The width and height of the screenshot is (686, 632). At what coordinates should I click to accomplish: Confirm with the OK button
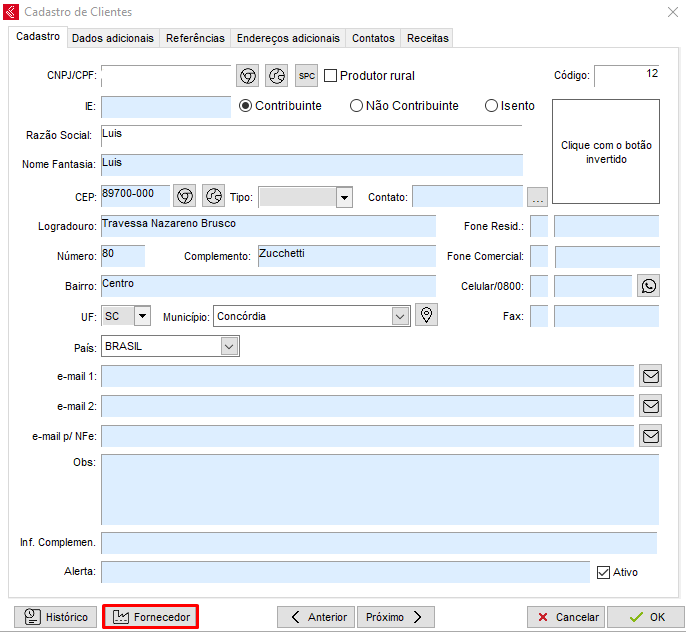pos(646,617)
